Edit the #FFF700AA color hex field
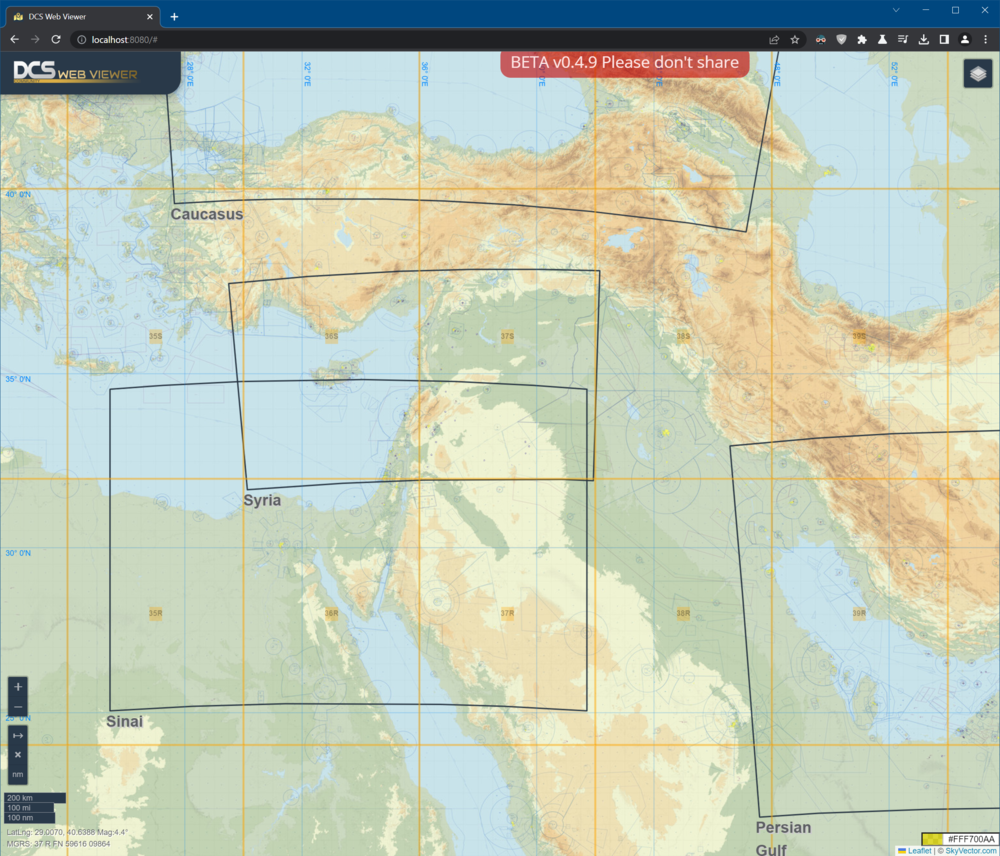The height and width of the screenshot is (856, 1000). click(x=971, y=839)
